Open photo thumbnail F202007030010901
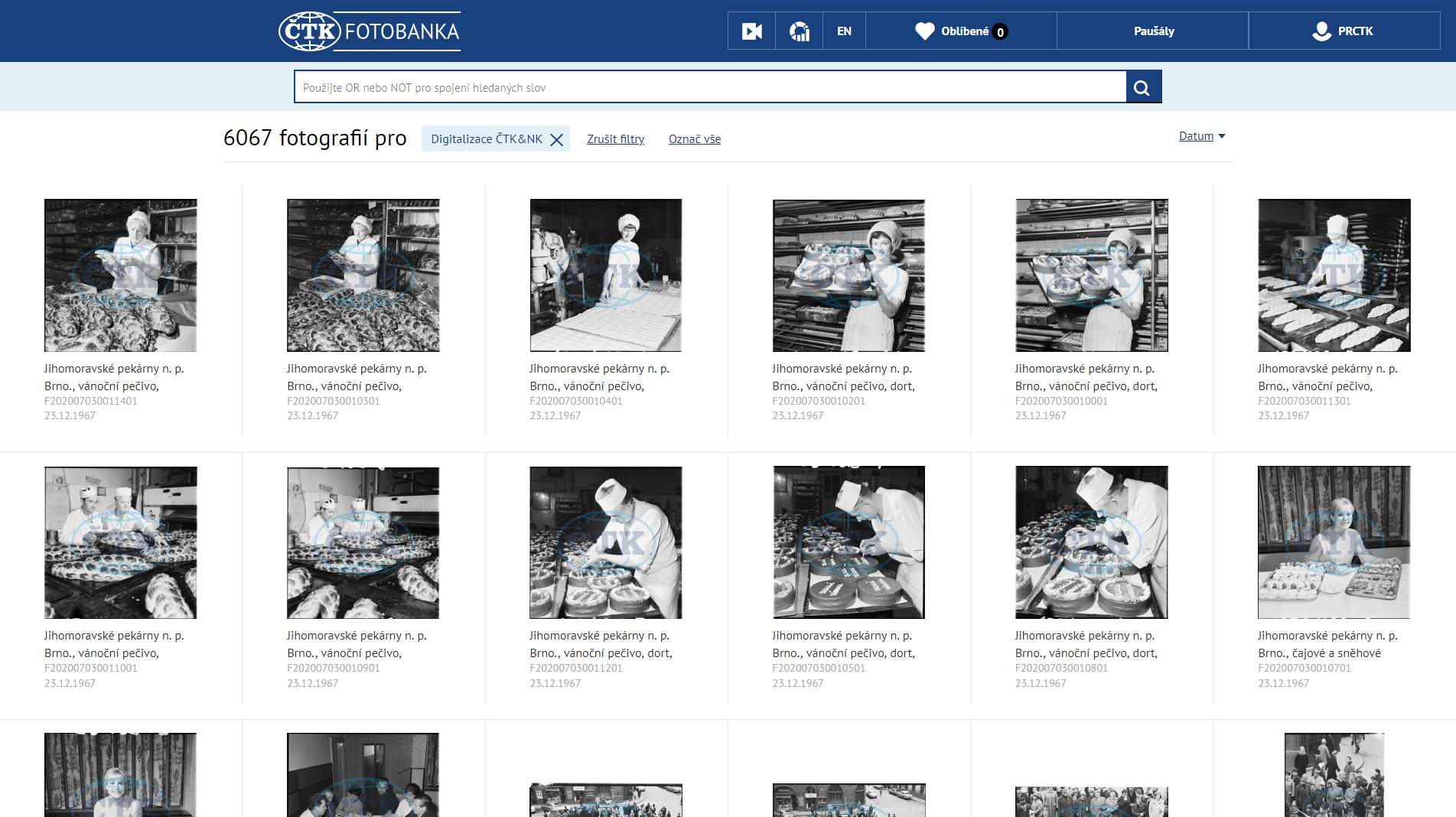1456x817 pixels. (x=363, y=542)
